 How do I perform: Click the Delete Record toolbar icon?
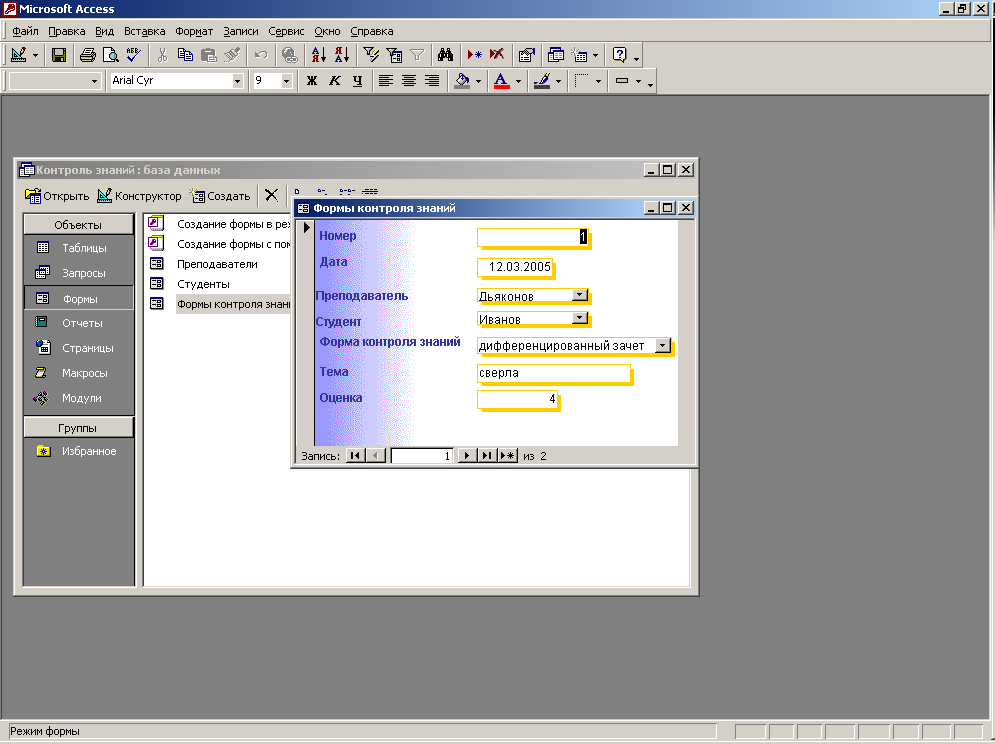(497, 55)
